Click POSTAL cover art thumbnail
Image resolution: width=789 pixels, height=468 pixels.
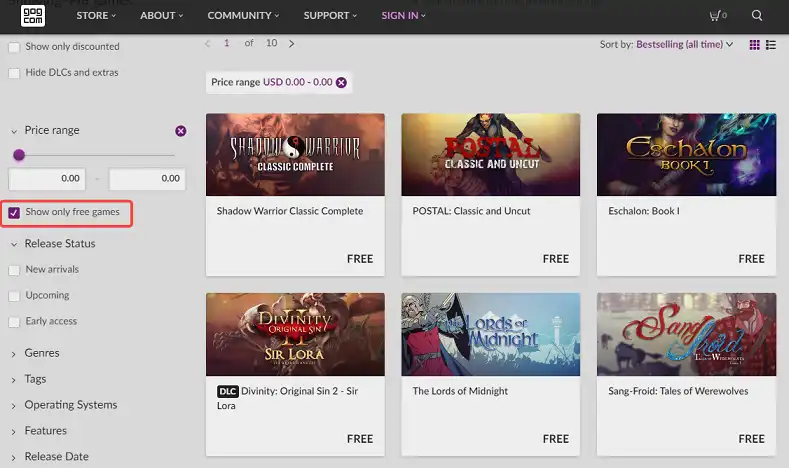point(491,154)
